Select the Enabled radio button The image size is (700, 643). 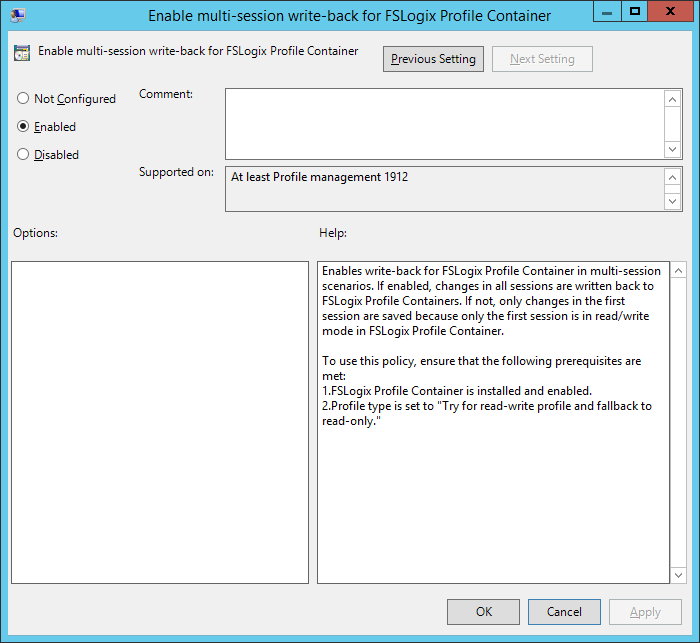[23, 126]
